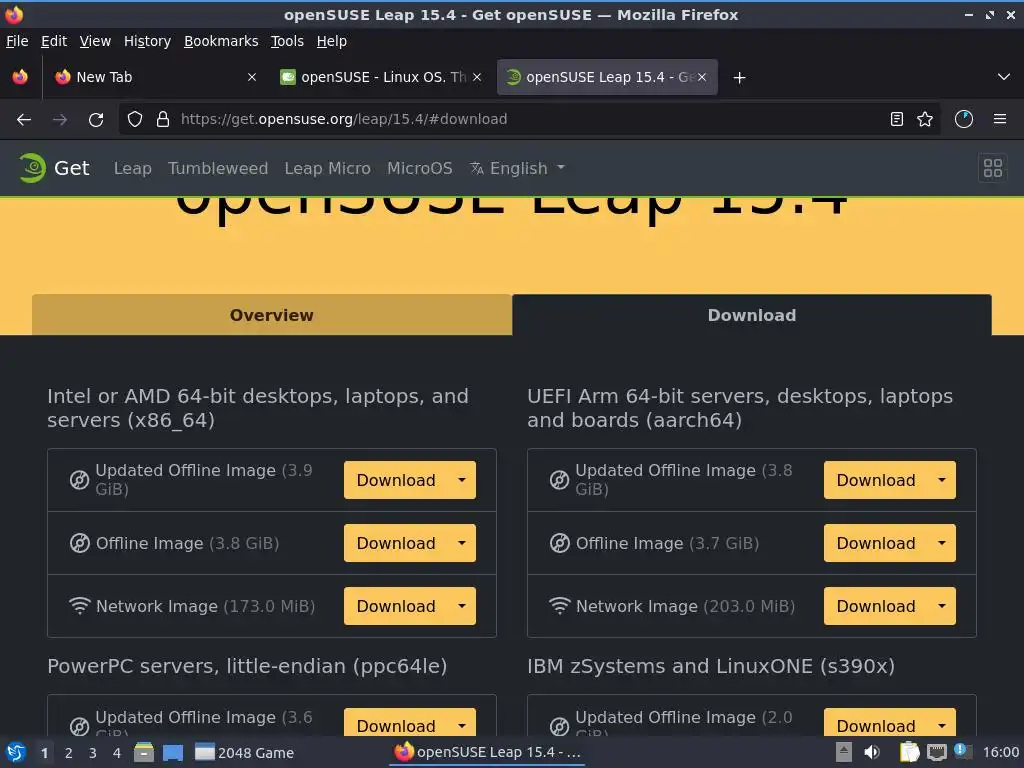Switch to virtual desktop 4
This screenshot has height=768, width=1024.
117,753
